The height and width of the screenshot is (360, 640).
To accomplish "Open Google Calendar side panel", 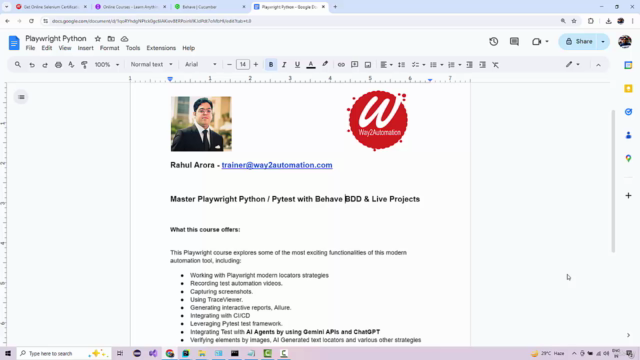I will tap(628, 65).
